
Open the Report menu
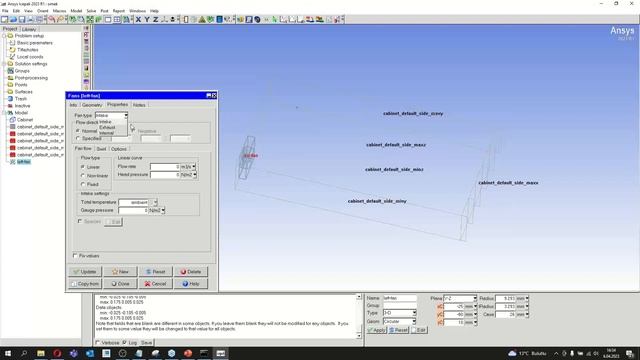coord(119,11)
